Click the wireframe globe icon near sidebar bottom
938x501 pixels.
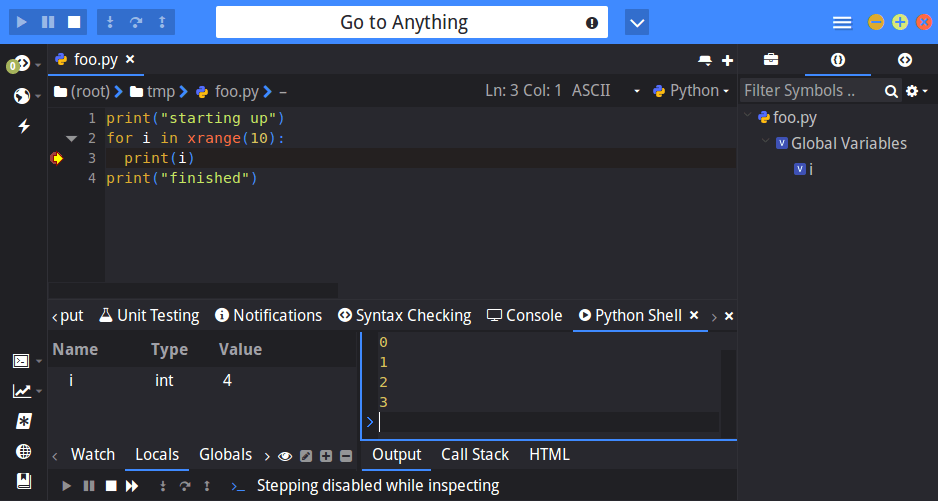click(x=24, y=451)
